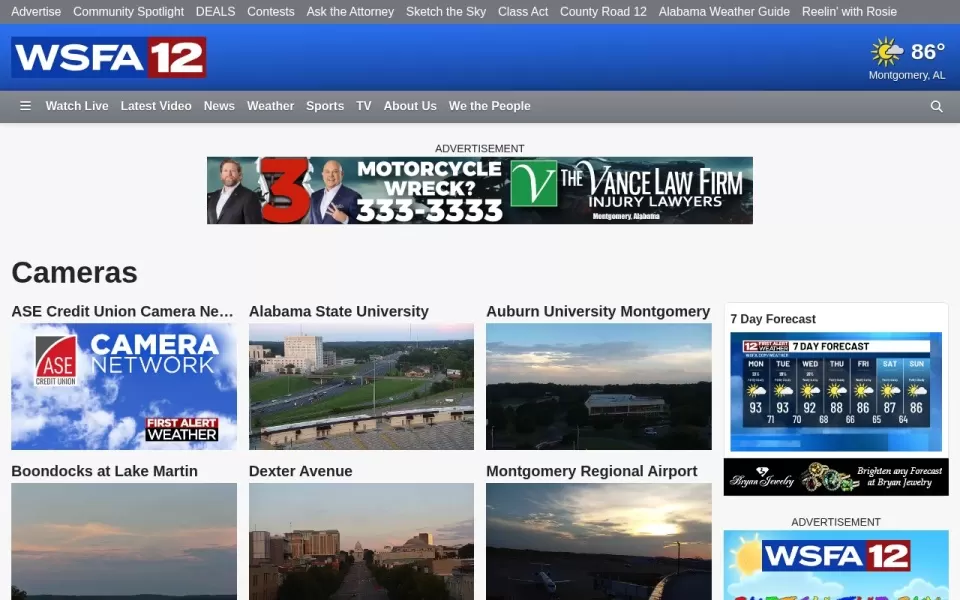Open About Us menu item

click(410, 106)
